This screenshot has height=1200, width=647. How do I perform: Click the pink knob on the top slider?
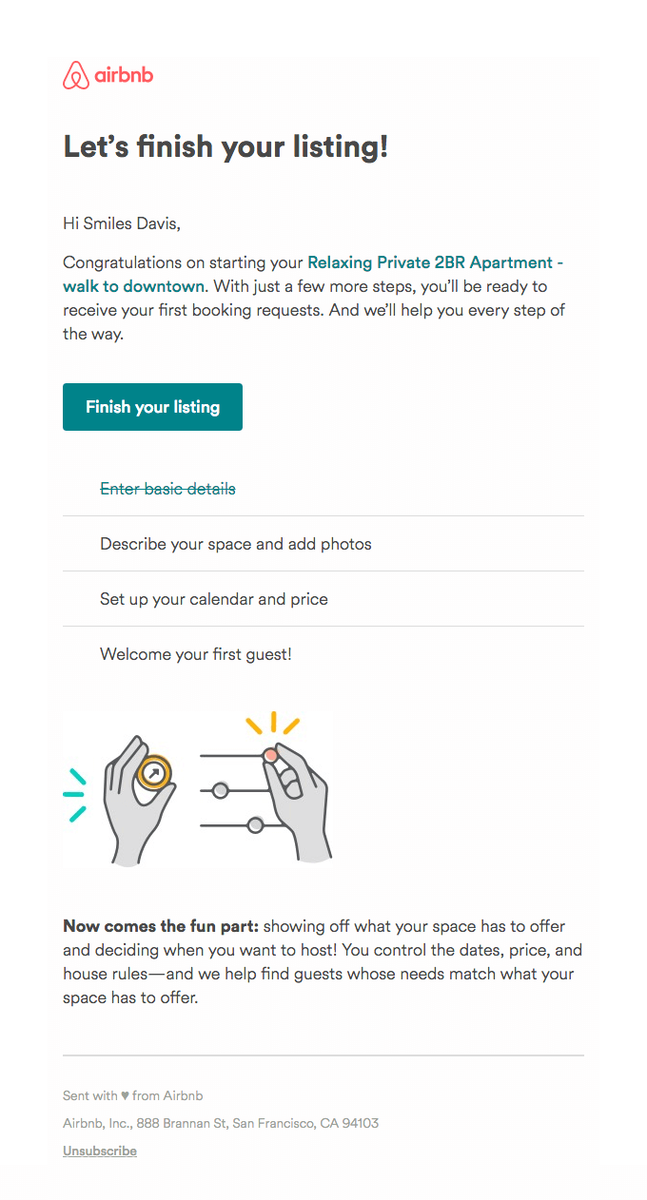(x=270, y=756)
